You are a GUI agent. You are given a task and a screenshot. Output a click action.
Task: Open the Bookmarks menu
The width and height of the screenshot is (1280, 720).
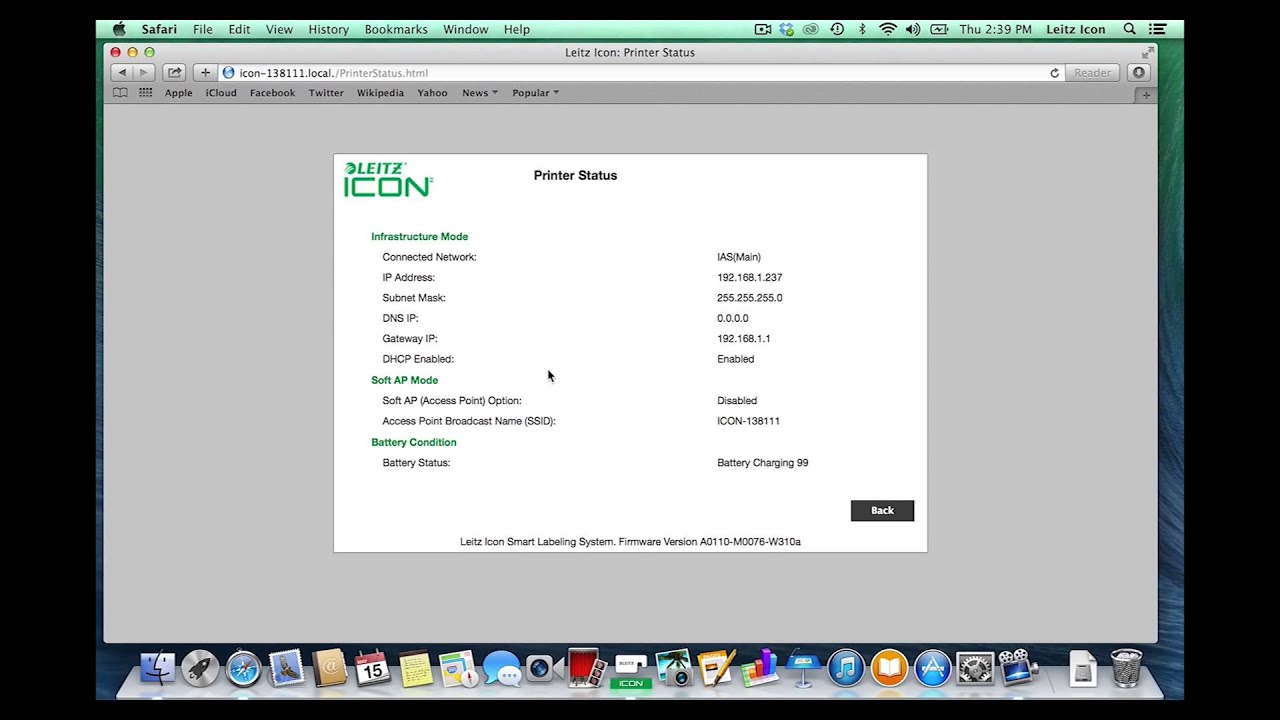pos(396,29)
